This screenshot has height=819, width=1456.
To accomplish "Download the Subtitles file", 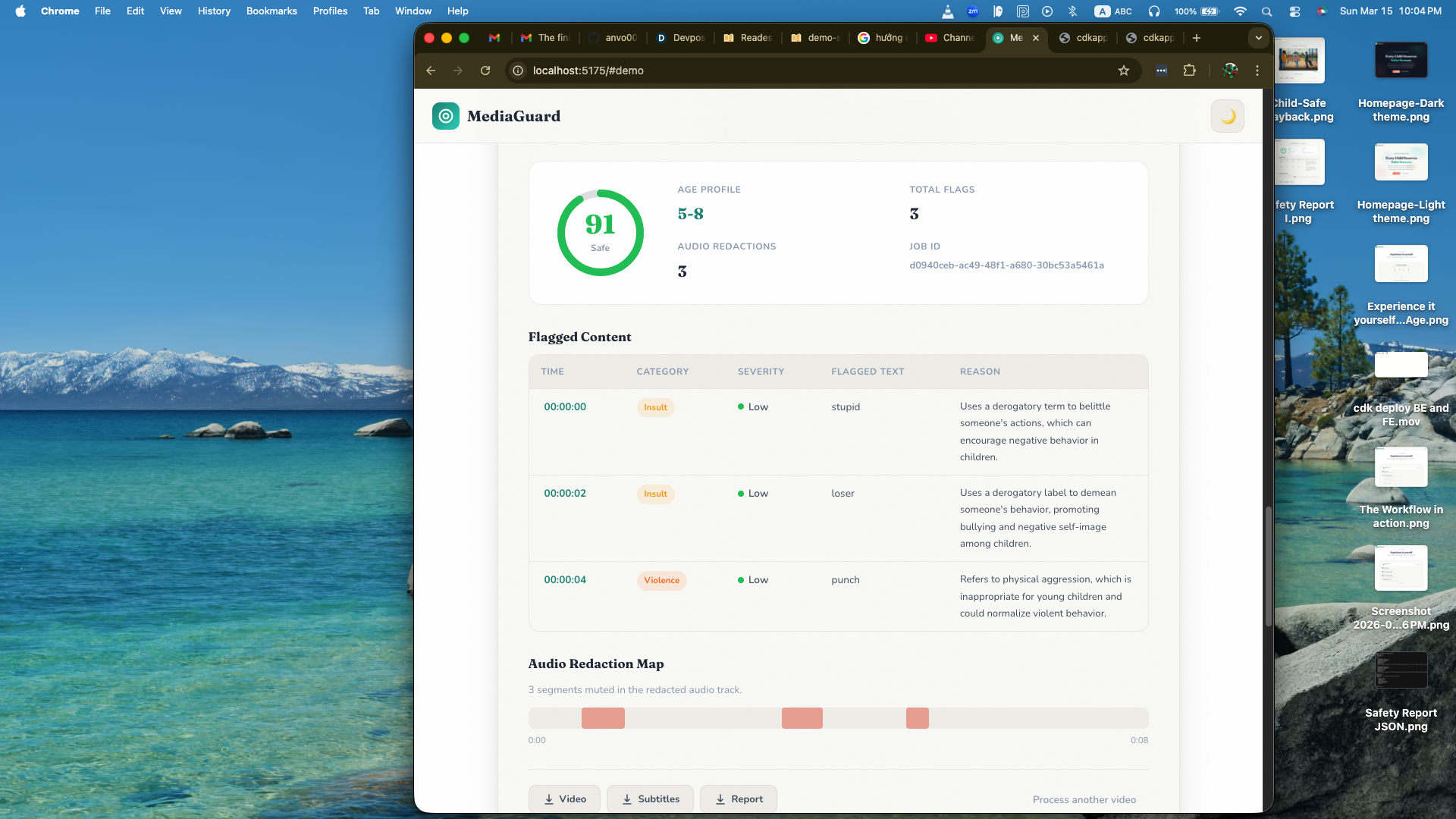I will pos(650,799).
